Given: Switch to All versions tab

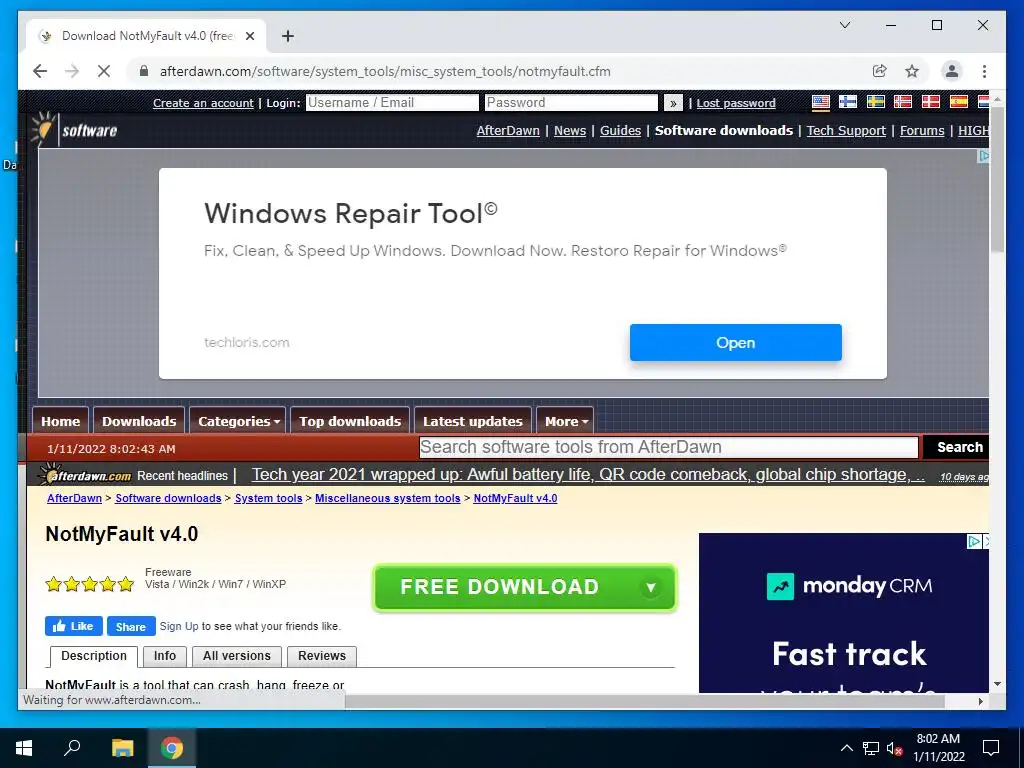Looking at the screenshot, I should [x=236, y=656].
